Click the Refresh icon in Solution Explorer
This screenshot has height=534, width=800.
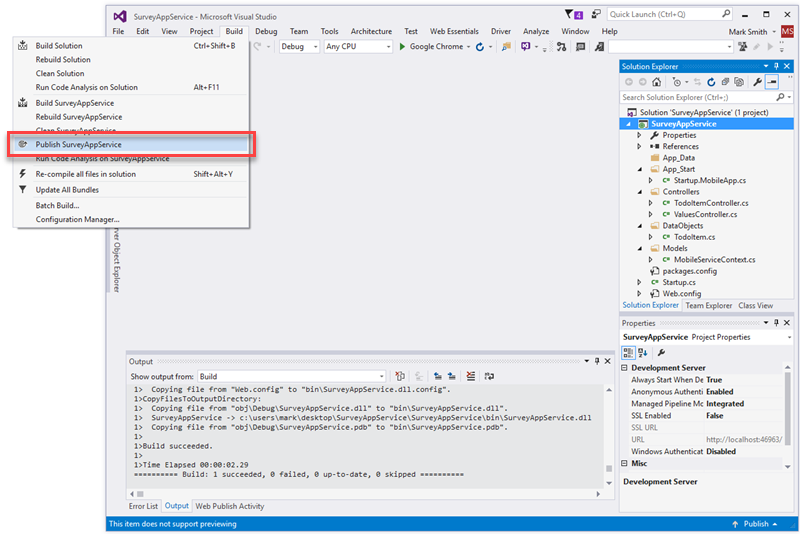click(711, 82)
